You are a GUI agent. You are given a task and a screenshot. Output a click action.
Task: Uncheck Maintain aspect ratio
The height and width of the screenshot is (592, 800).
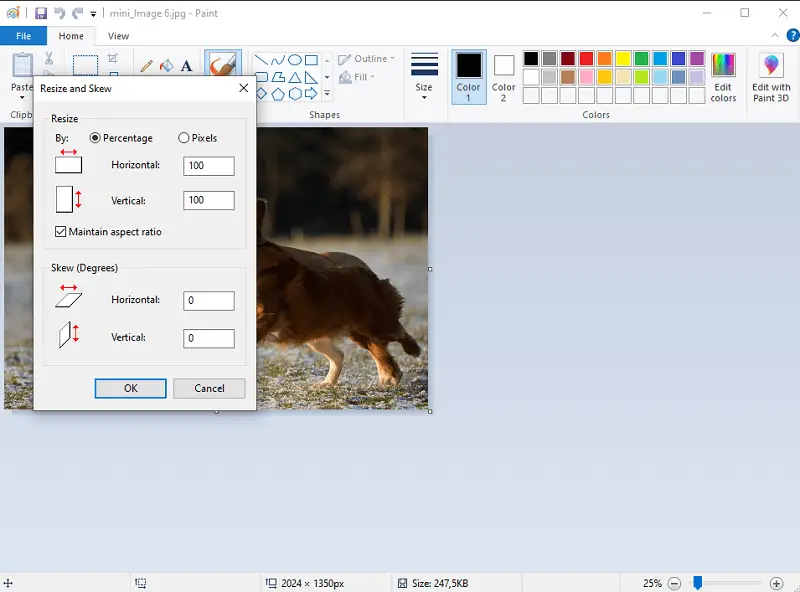click(x=61, y=231)
